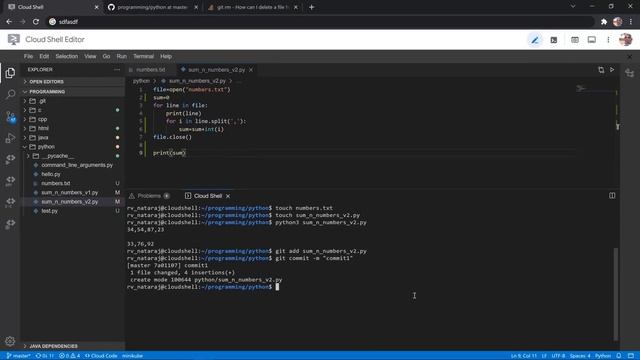Open the Terminal menu
Image resolution: width=640 pixels, height=360 pixels.
[143, 56]
